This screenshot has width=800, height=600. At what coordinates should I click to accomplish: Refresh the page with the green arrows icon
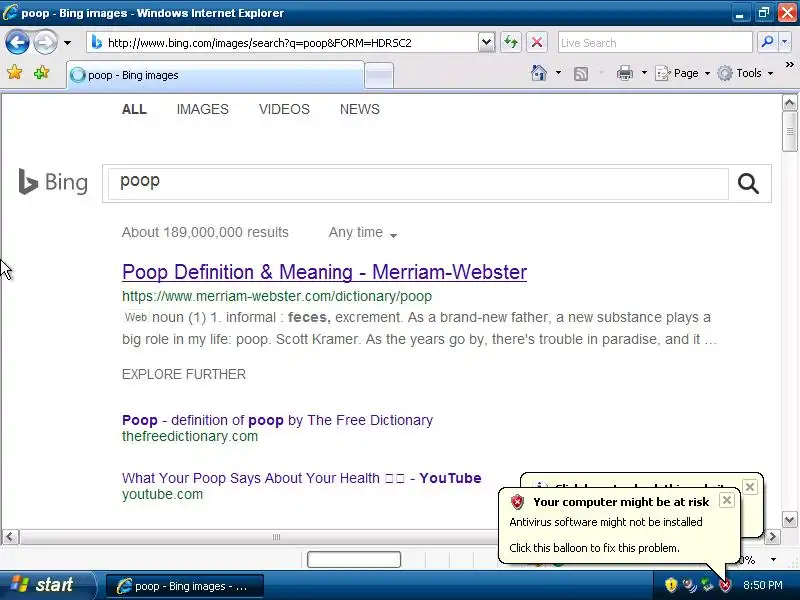pos(511,42)
